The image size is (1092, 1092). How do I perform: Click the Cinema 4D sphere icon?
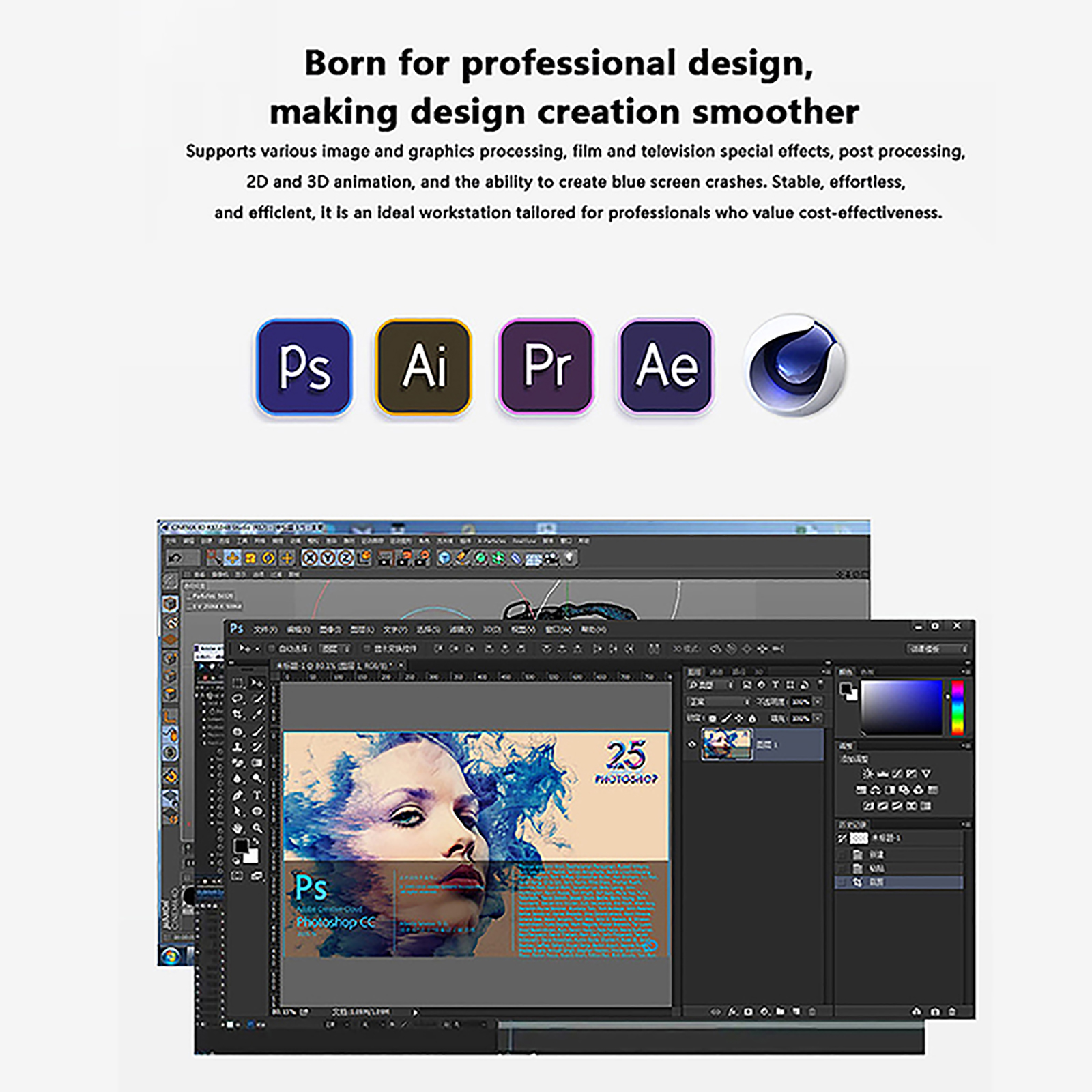pos(794,367)
